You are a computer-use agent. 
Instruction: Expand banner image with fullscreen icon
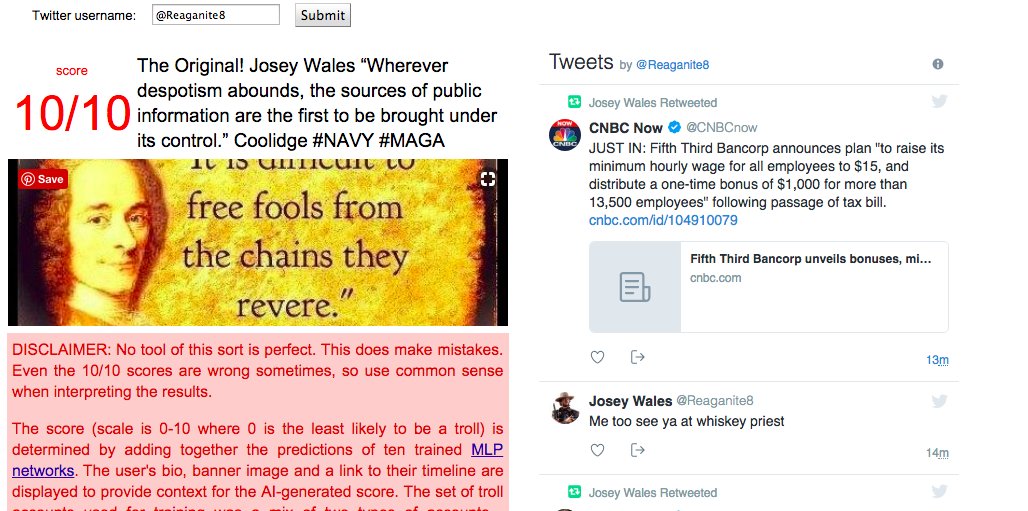(x=488, y=179)
